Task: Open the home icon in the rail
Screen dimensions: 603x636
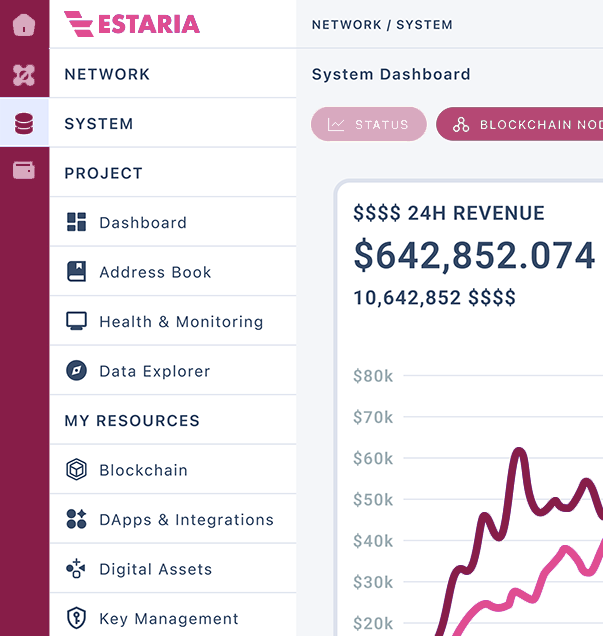Action: pos(24,25)
